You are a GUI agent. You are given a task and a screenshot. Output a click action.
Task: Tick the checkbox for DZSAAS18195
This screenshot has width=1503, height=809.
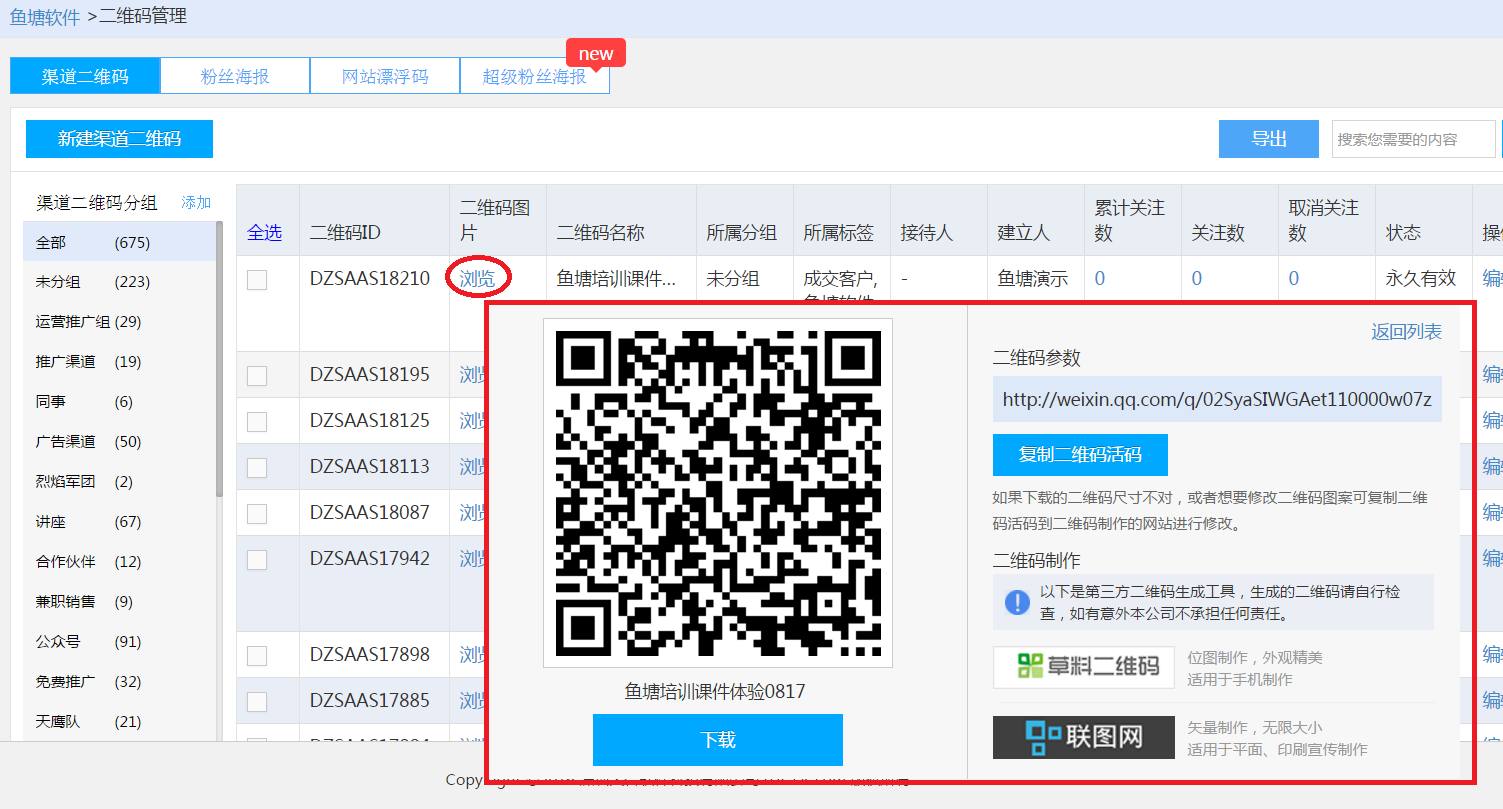point(257,376)
